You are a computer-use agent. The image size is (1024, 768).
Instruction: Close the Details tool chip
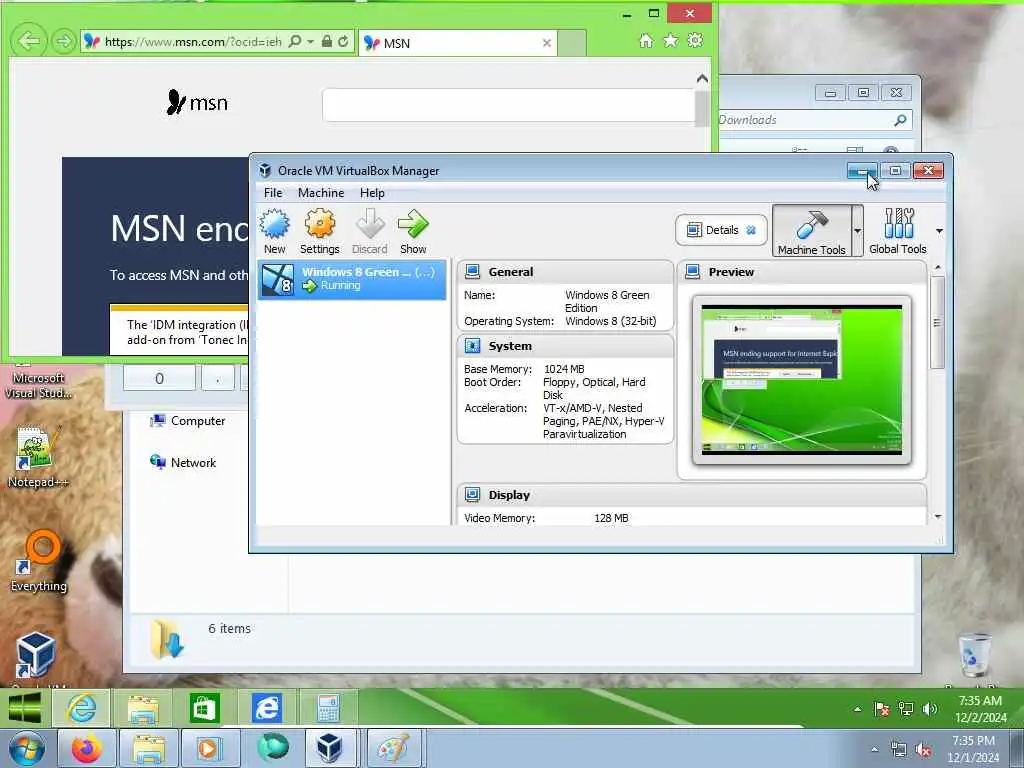[x=751, y=230]
